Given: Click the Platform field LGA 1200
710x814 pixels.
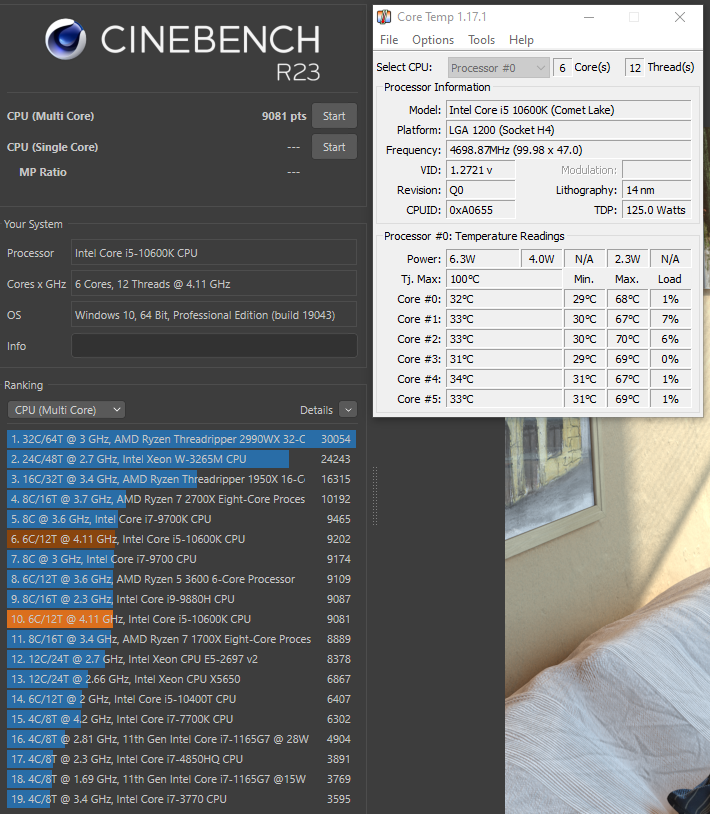Looking at the screenshot, I should click(x=569, y=130).
